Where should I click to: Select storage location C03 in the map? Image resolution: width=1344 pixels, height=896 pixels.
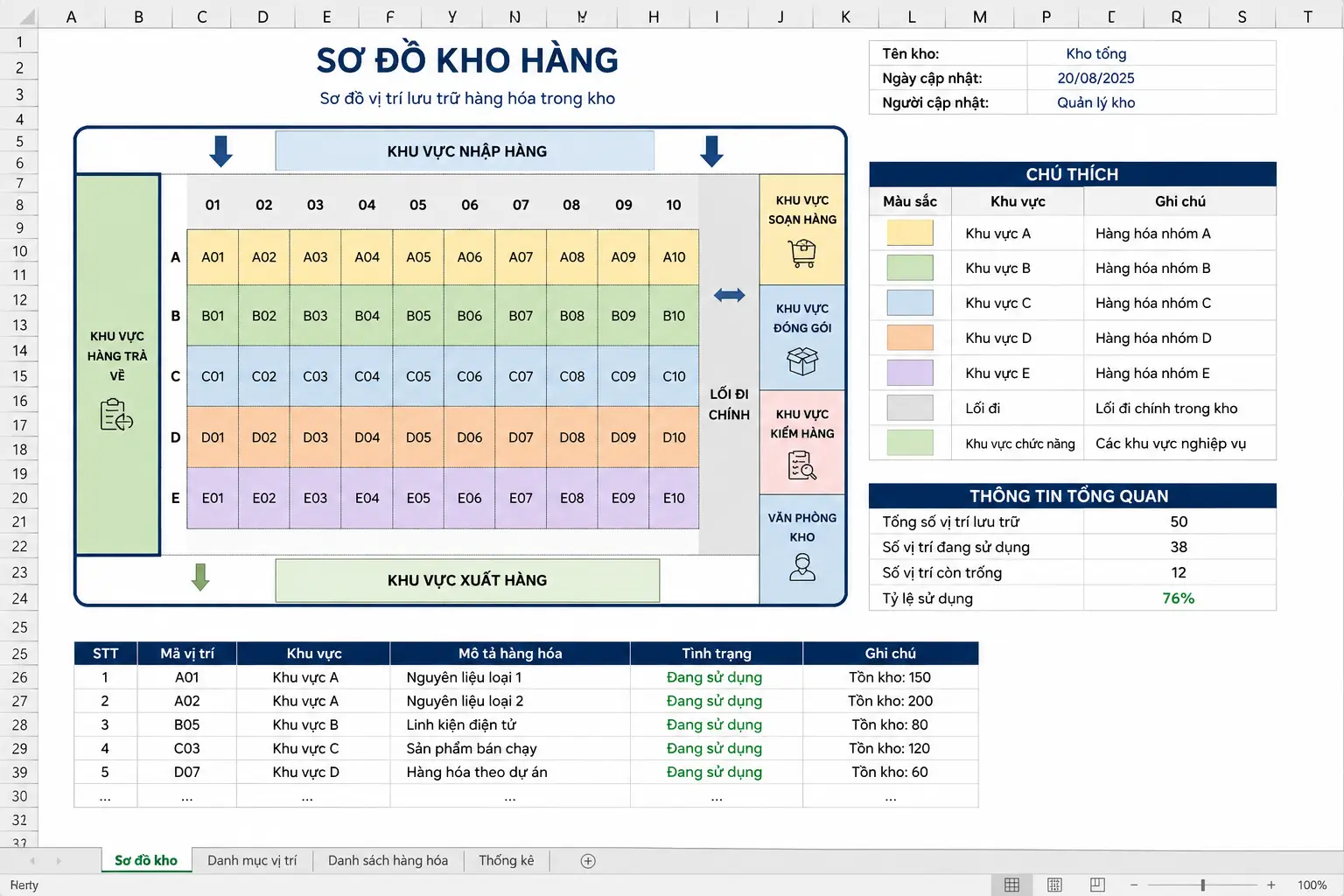[315, 376]
